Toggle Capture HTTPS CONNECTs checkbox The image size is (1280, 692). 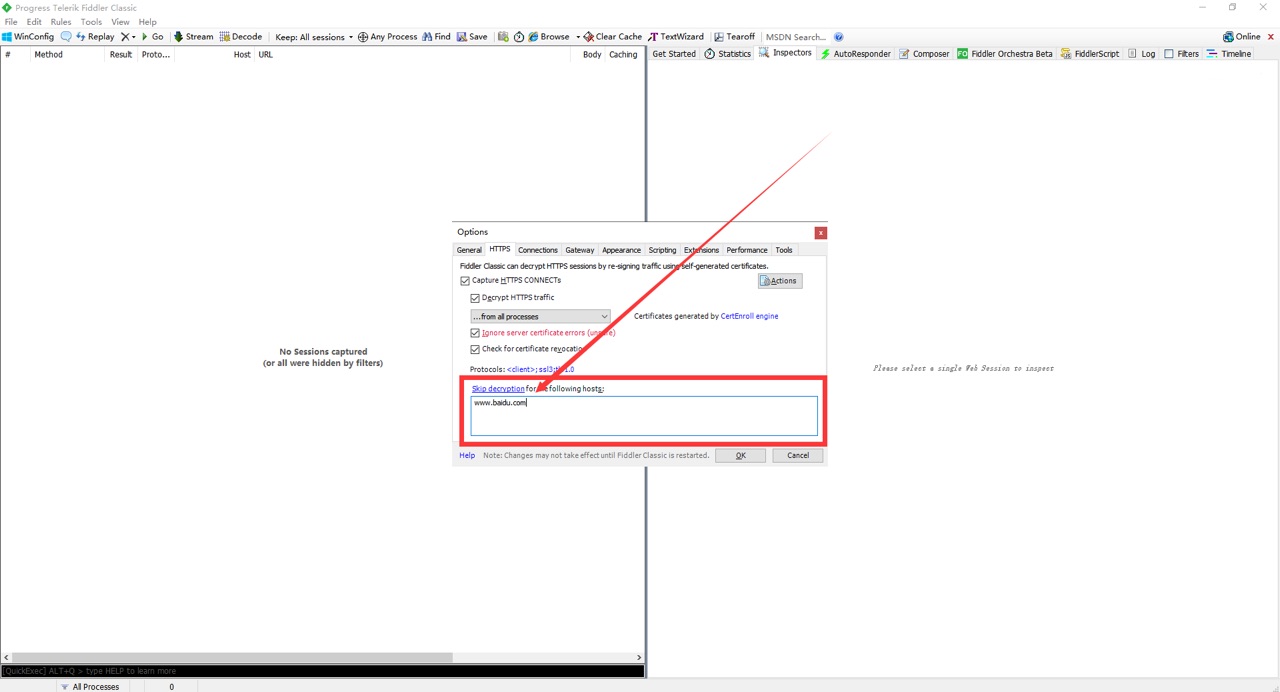(465, 281)
